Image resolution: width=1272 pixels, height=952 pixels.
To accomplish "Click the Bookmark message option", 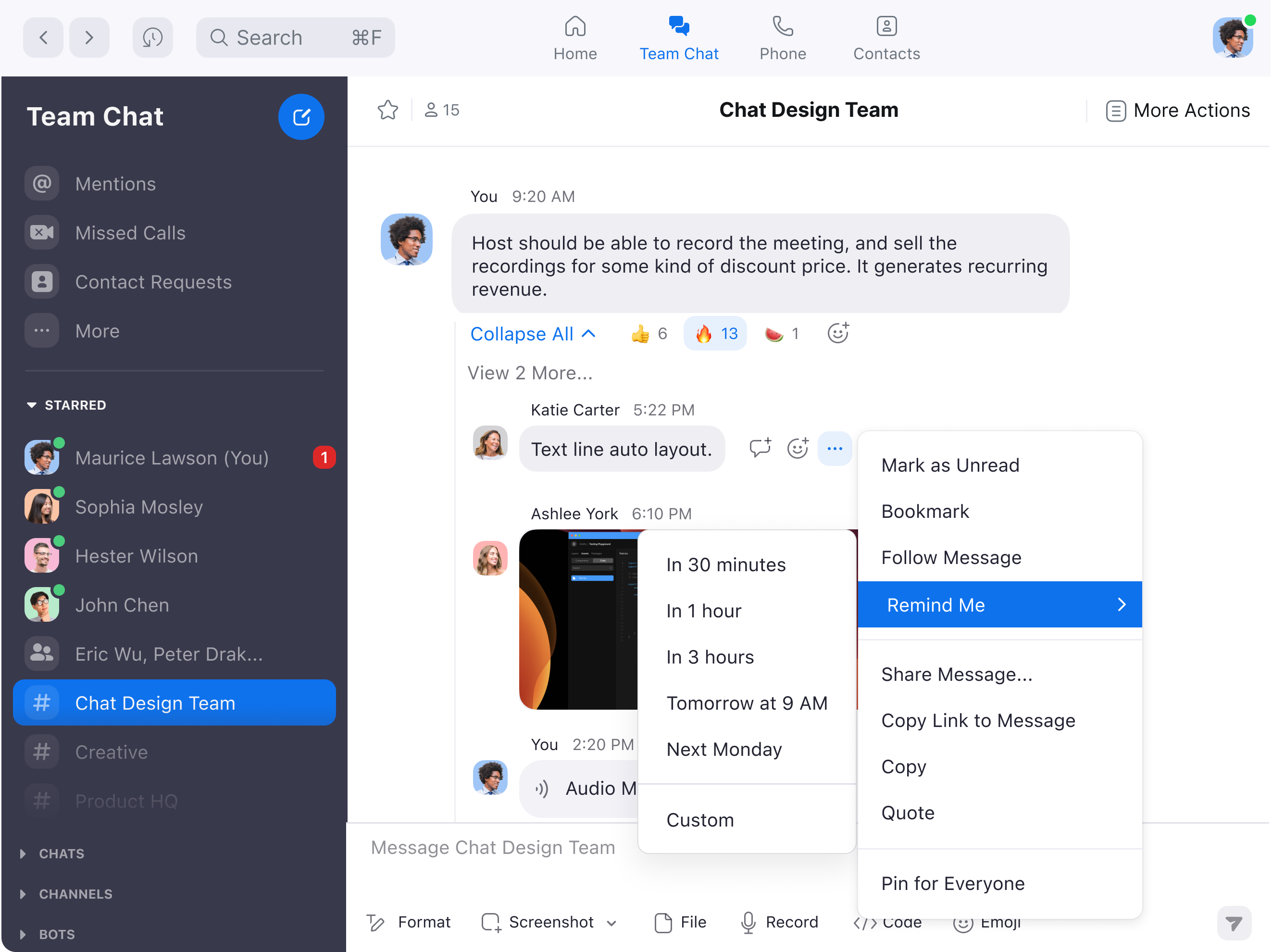I will (x=925, y=511).
